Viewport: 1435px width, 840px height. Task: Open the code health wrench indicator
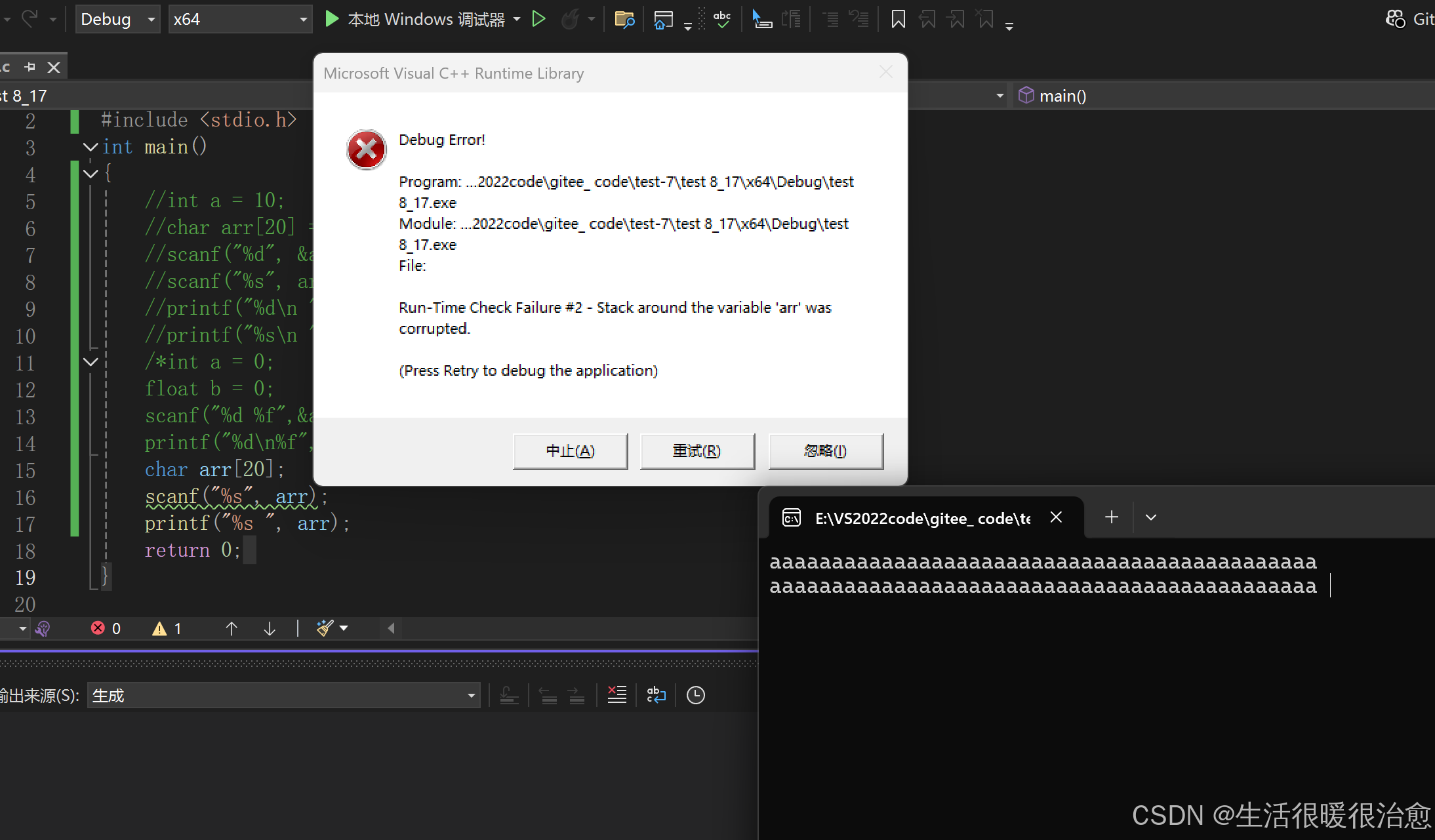[43, 629]
